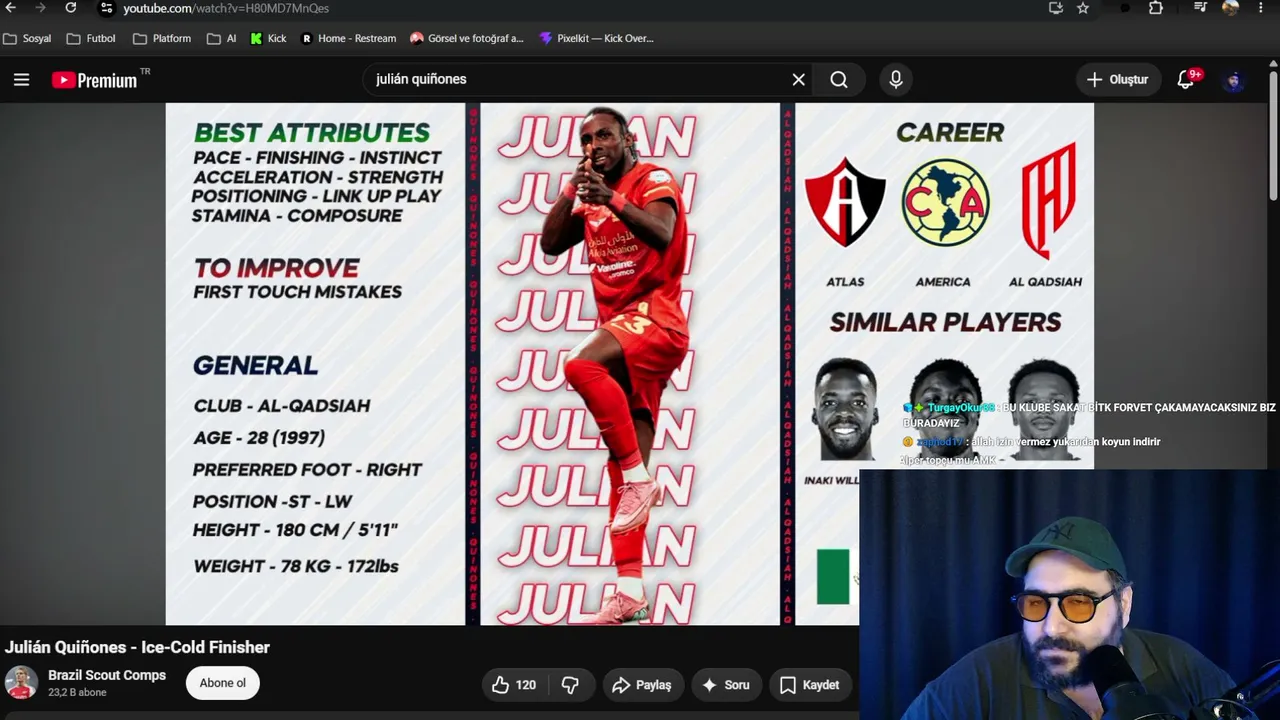Open the Futbol bookmarks folder
1280x720 pixels.
[x=91, y=38]
